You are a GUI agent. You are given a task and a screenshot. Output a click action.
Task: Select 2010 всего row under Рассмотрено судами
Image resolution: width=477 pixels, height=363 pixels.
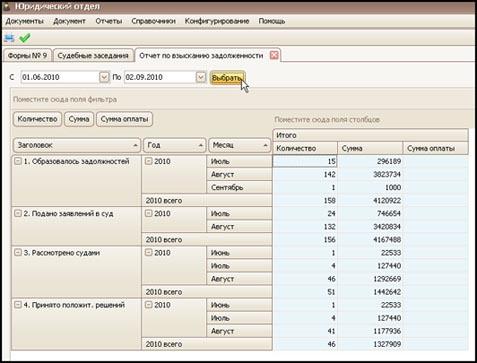pos(207,292)
